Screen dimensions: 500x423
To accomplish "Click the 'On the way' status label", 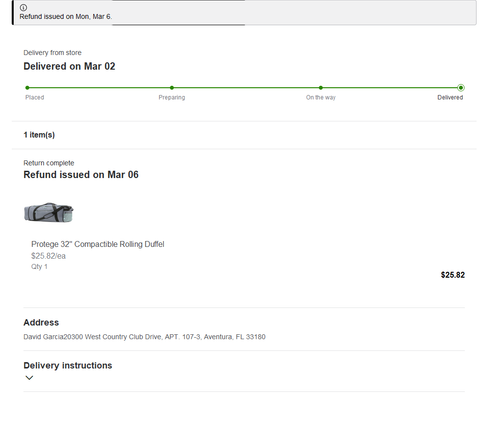I will point(321,97).
